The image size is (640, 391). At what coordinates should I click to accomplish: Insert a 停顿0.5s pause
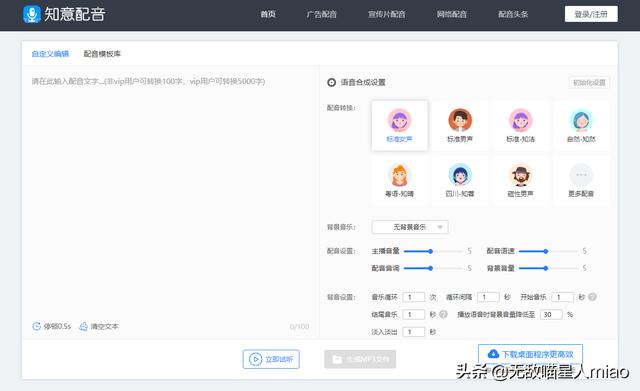pyautogui.click(x=51, y=327)
